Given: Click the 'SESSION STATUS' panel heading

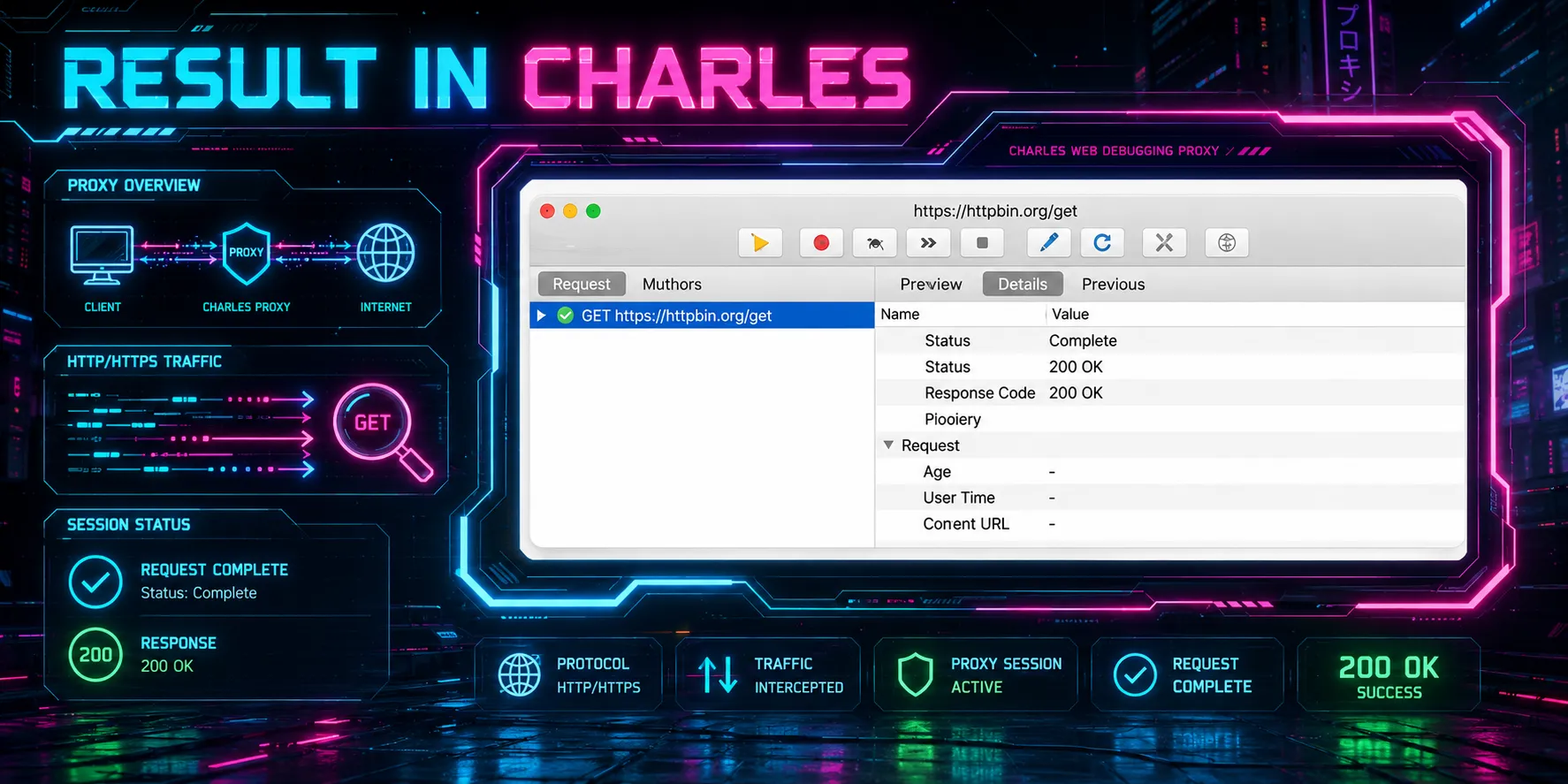Looking at the screenshot, I should pos(128,525).
